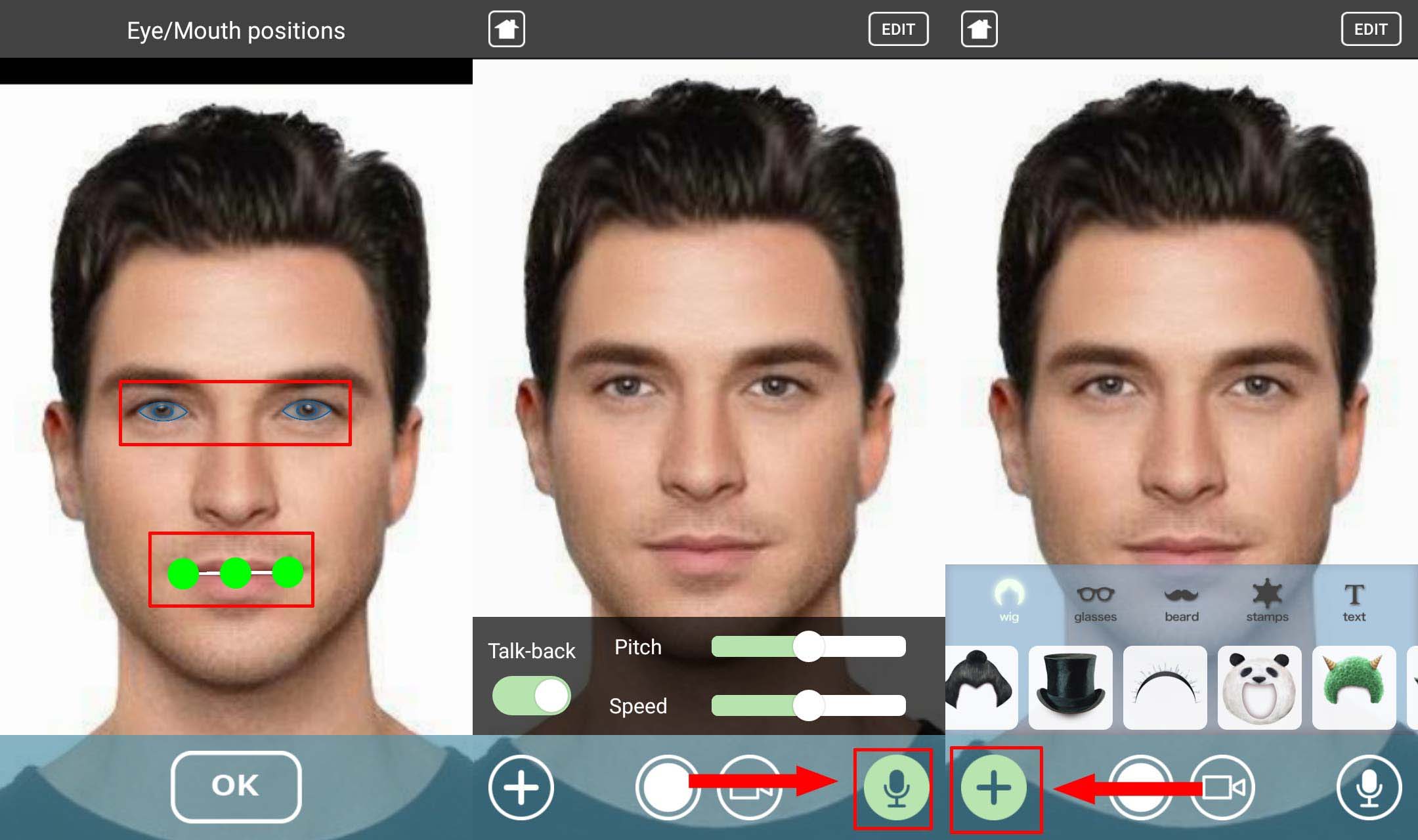Tap the green plus icon, right screen

(x=994, y=787)
